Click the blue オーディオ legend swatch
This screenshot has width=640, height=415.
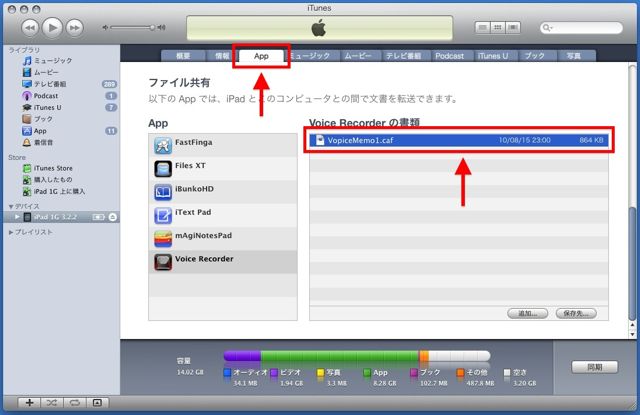[x=227, y=372]
